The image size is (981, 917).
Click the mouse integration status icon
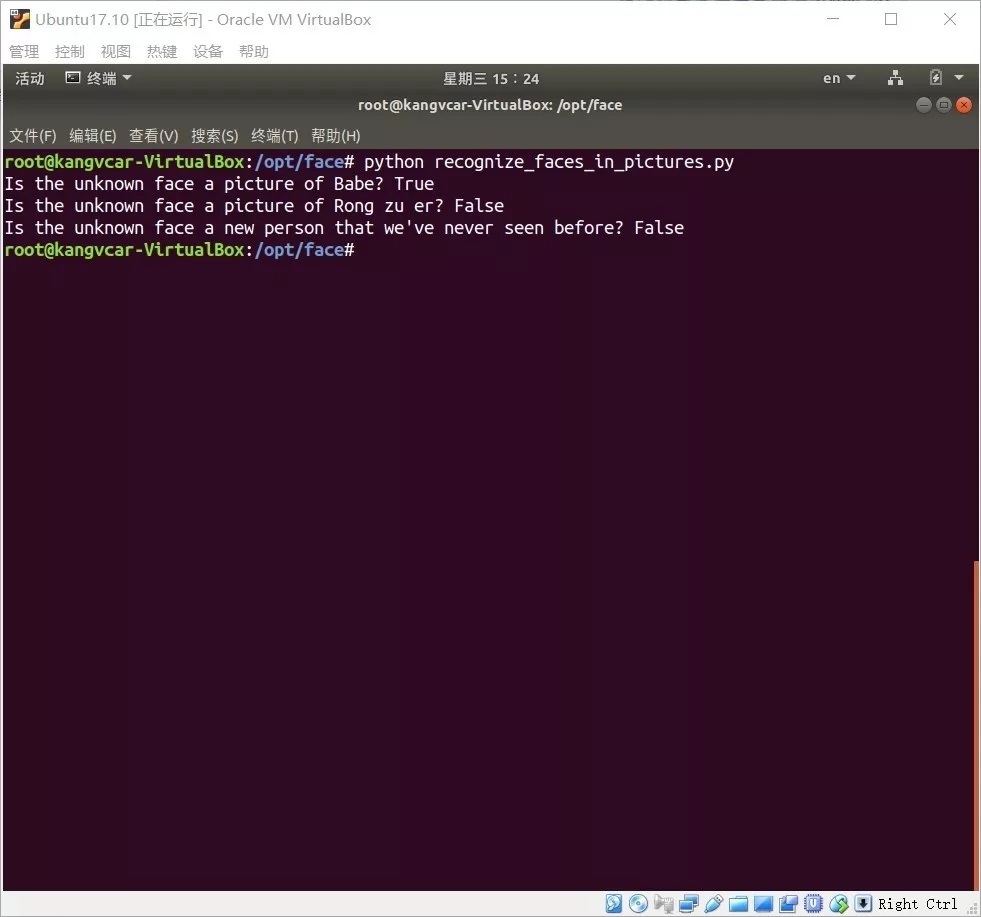pyautogui.click(x=838, y=903)
